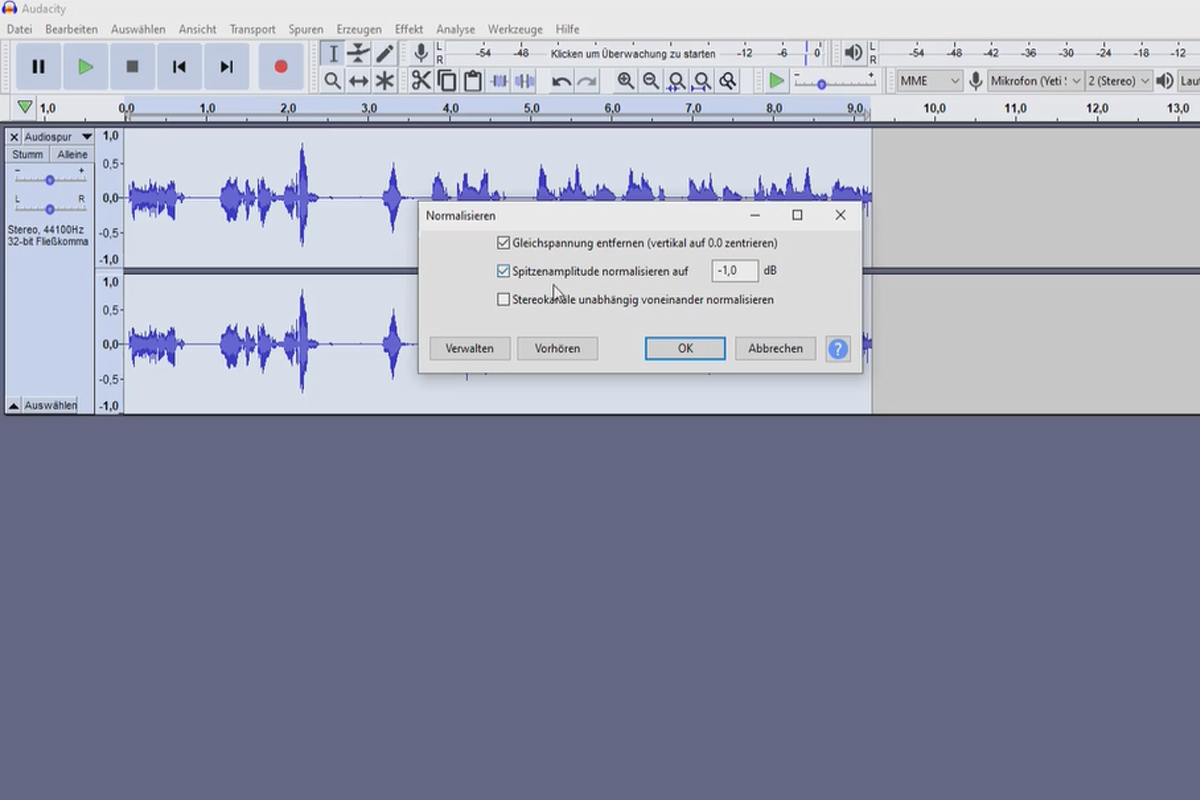Click the Stop button
1200x800 pixels.
(132, 67)
